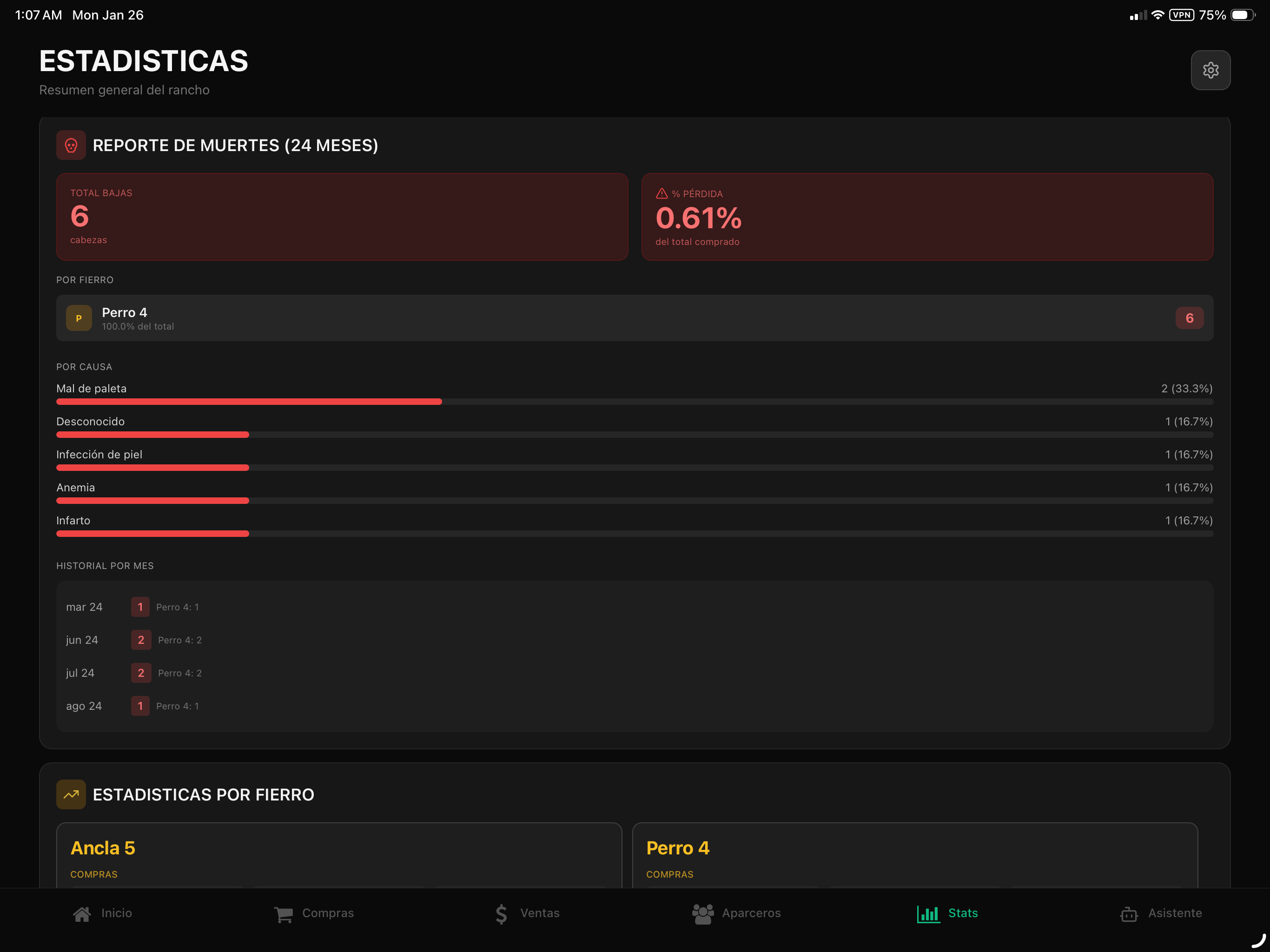Viewport: 1270px width, 952px height.
Task: Click the red 2 badge for jun 24
Action: 141,640
